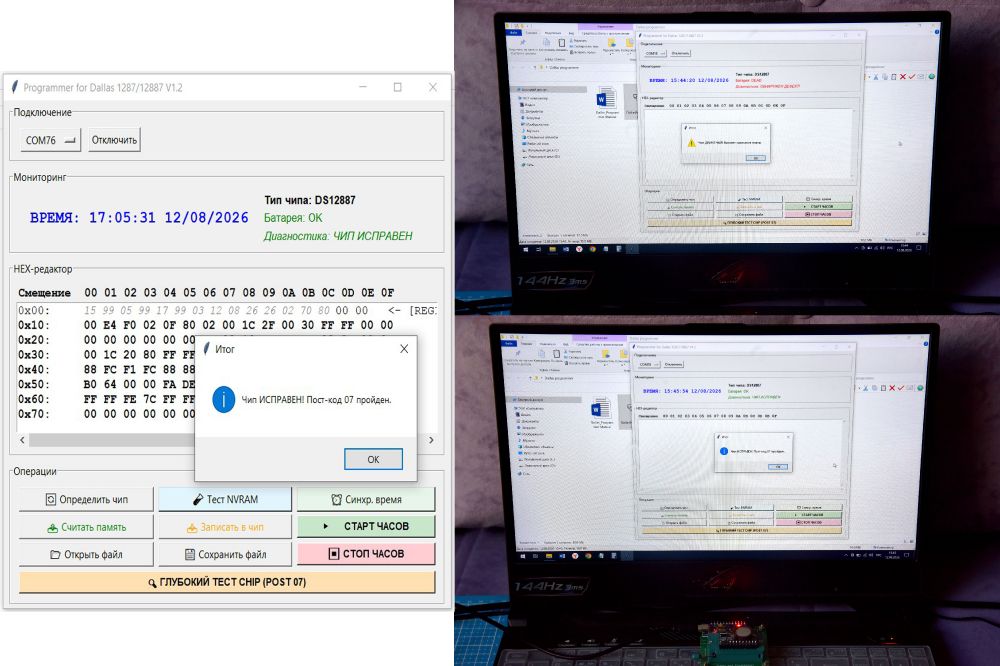Select the "0x40:" row offset label
Screen dimensions: 1000x666
33,370
